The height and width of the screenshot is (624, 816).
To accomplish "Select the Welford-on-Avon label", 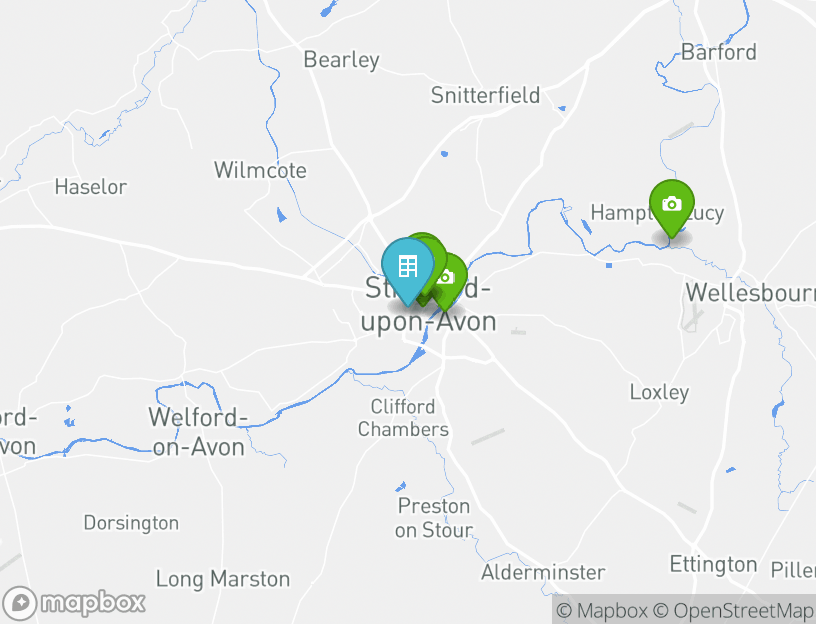I will 198,432.
